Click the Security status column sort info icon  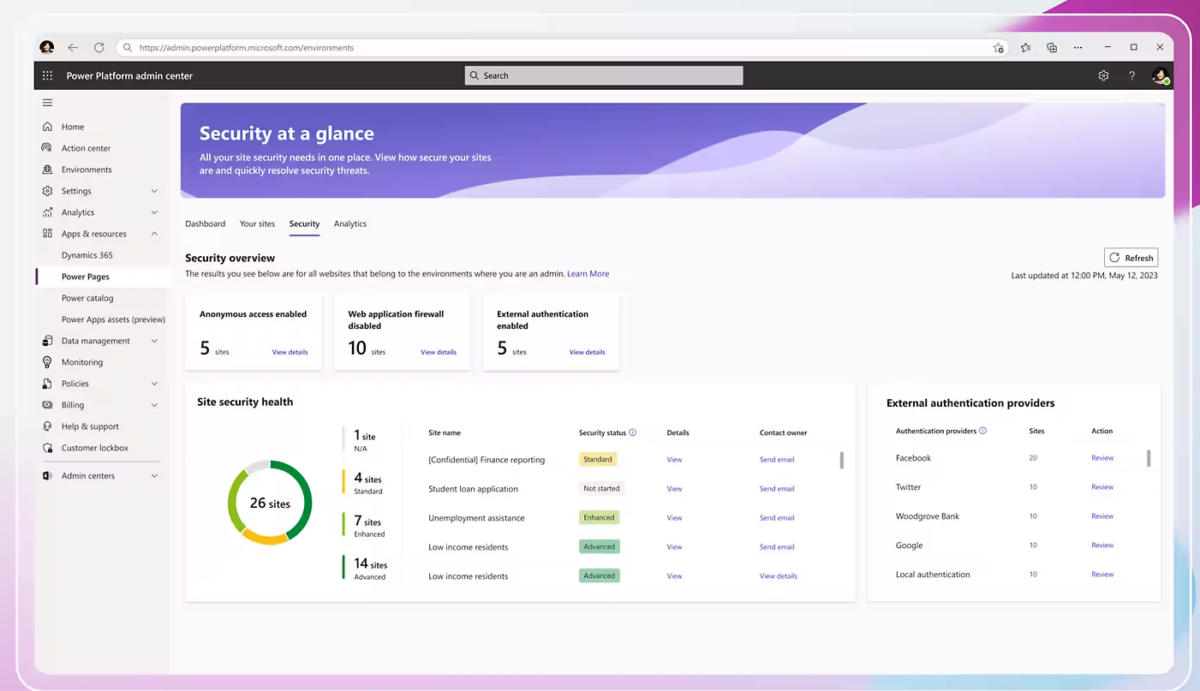[x=634, y=432]
